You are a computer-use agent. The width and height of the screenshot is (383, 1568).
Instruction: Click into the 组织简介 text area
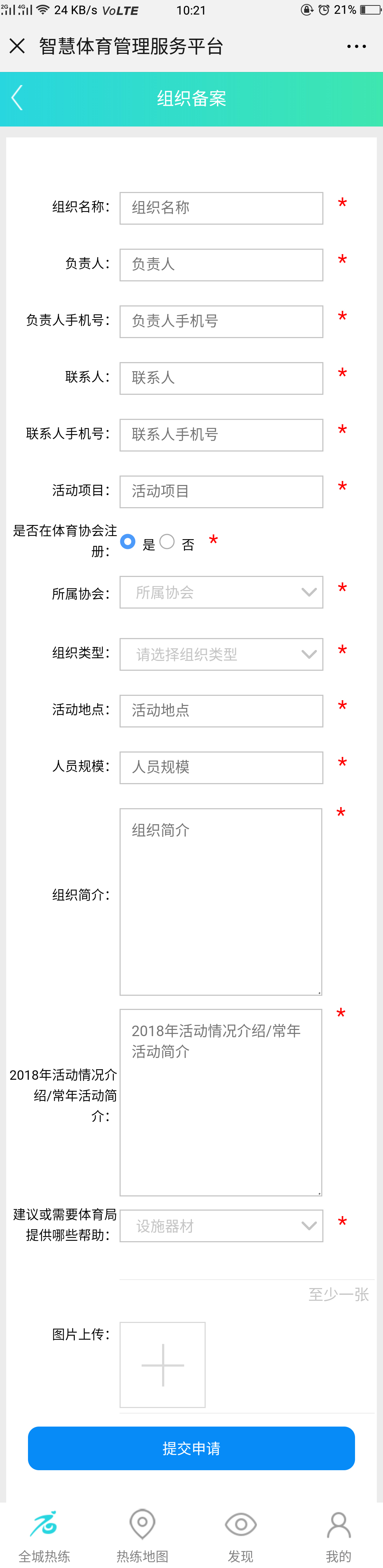pos(221,902)
